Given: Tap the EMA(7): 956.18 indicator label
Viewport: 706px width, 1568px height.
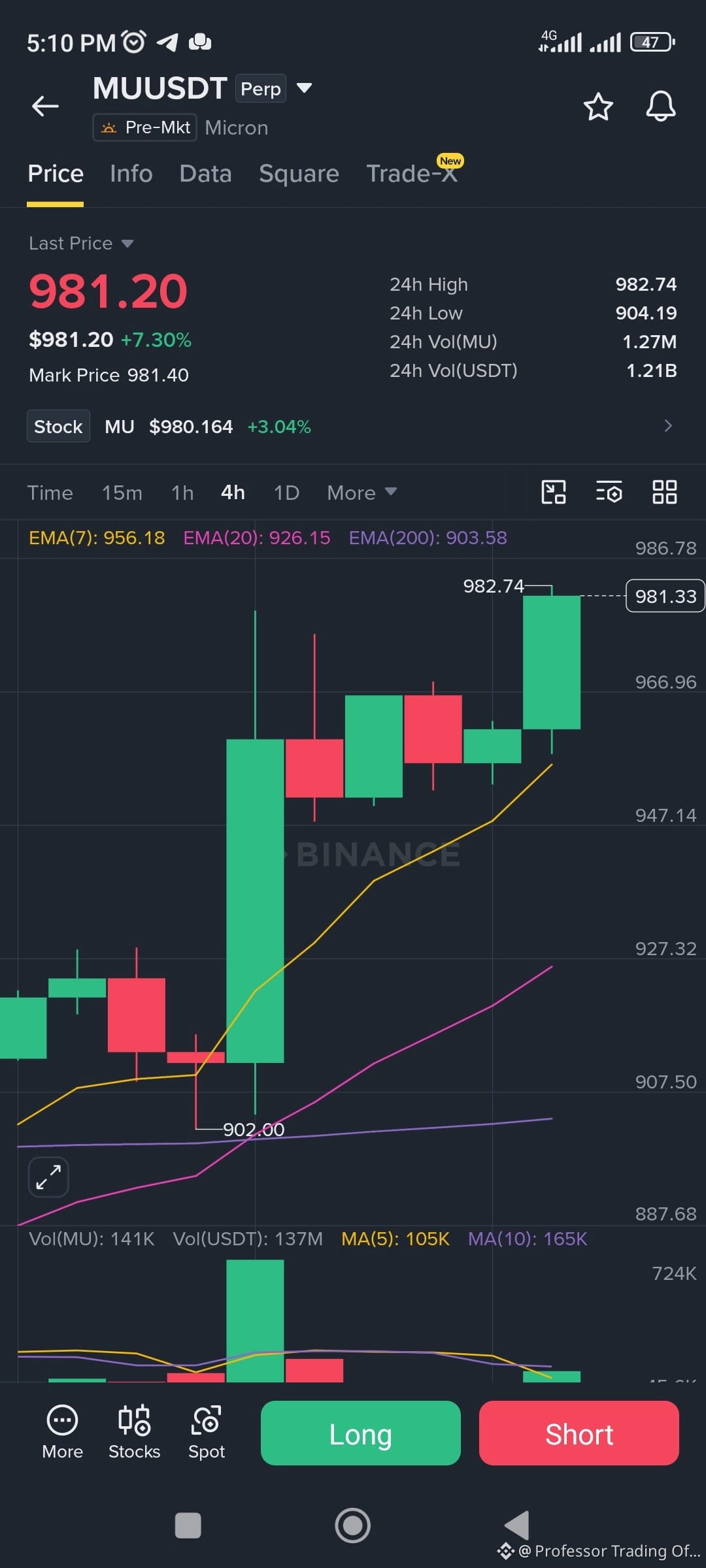Looking at the screenshot, I should (97, 538).
